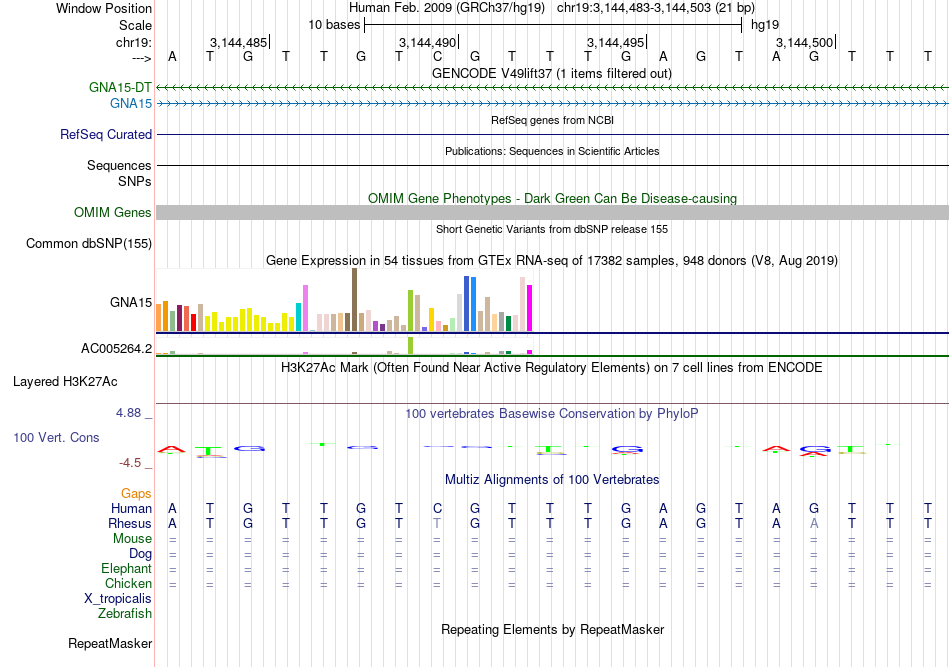Click the 100 Vert. Cons track label
This screenshot has height=667, width=950.
click(56, 437)
